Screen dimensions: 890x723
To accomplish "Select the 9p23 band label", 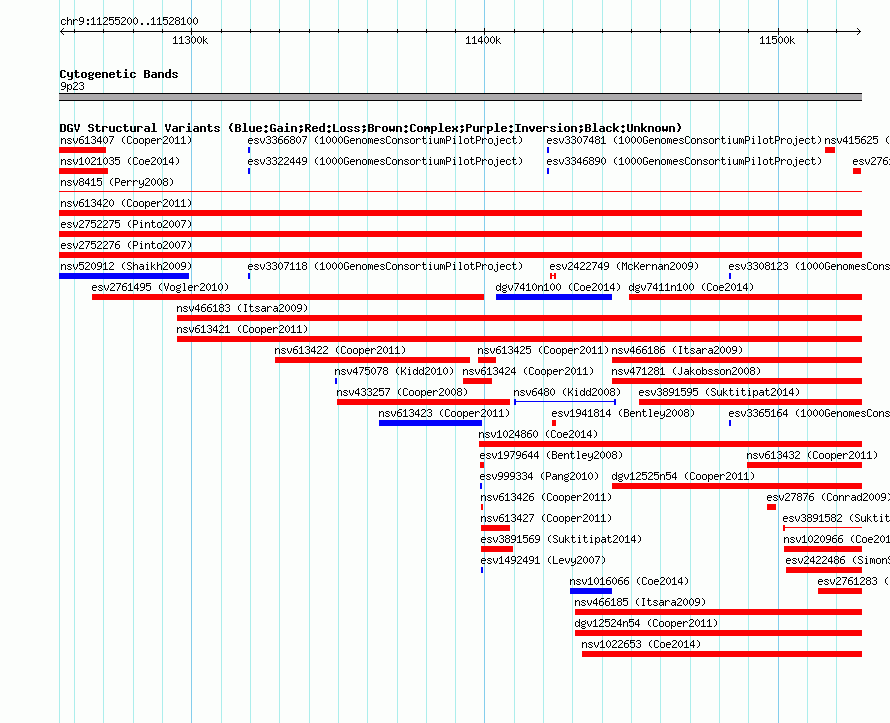I will (72, 86).
